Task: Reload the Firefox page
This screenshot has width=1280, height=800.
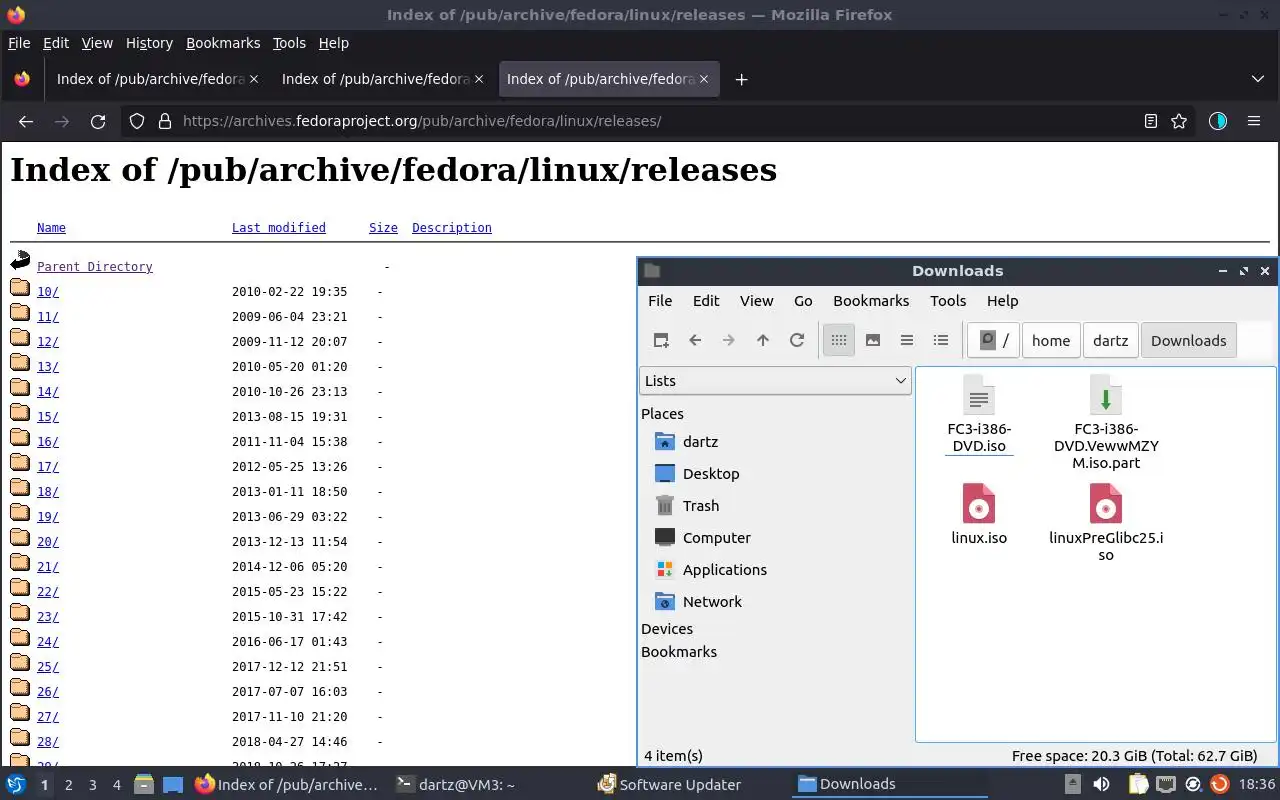Action: click(98, 121)
